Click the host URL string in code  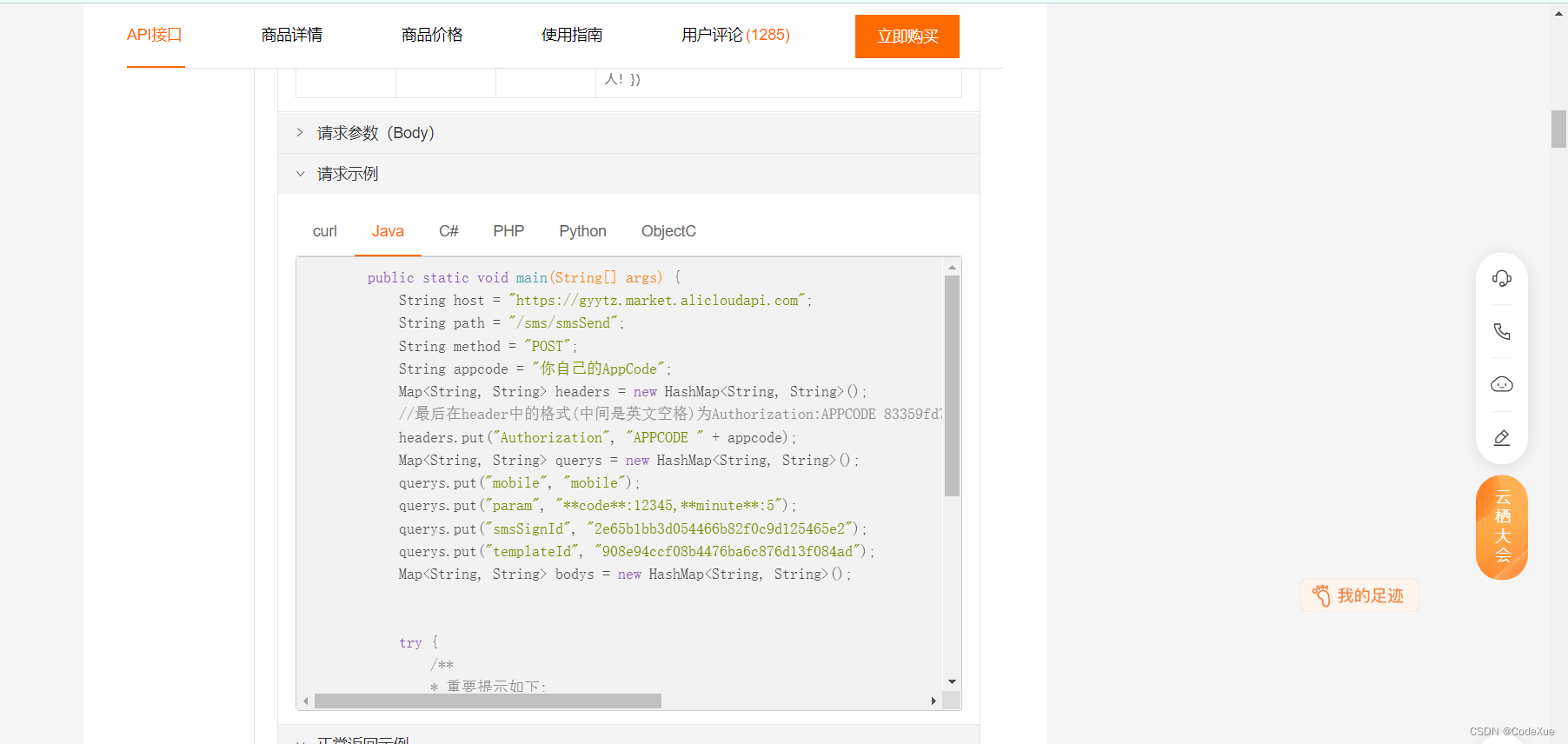click(657, 301)
